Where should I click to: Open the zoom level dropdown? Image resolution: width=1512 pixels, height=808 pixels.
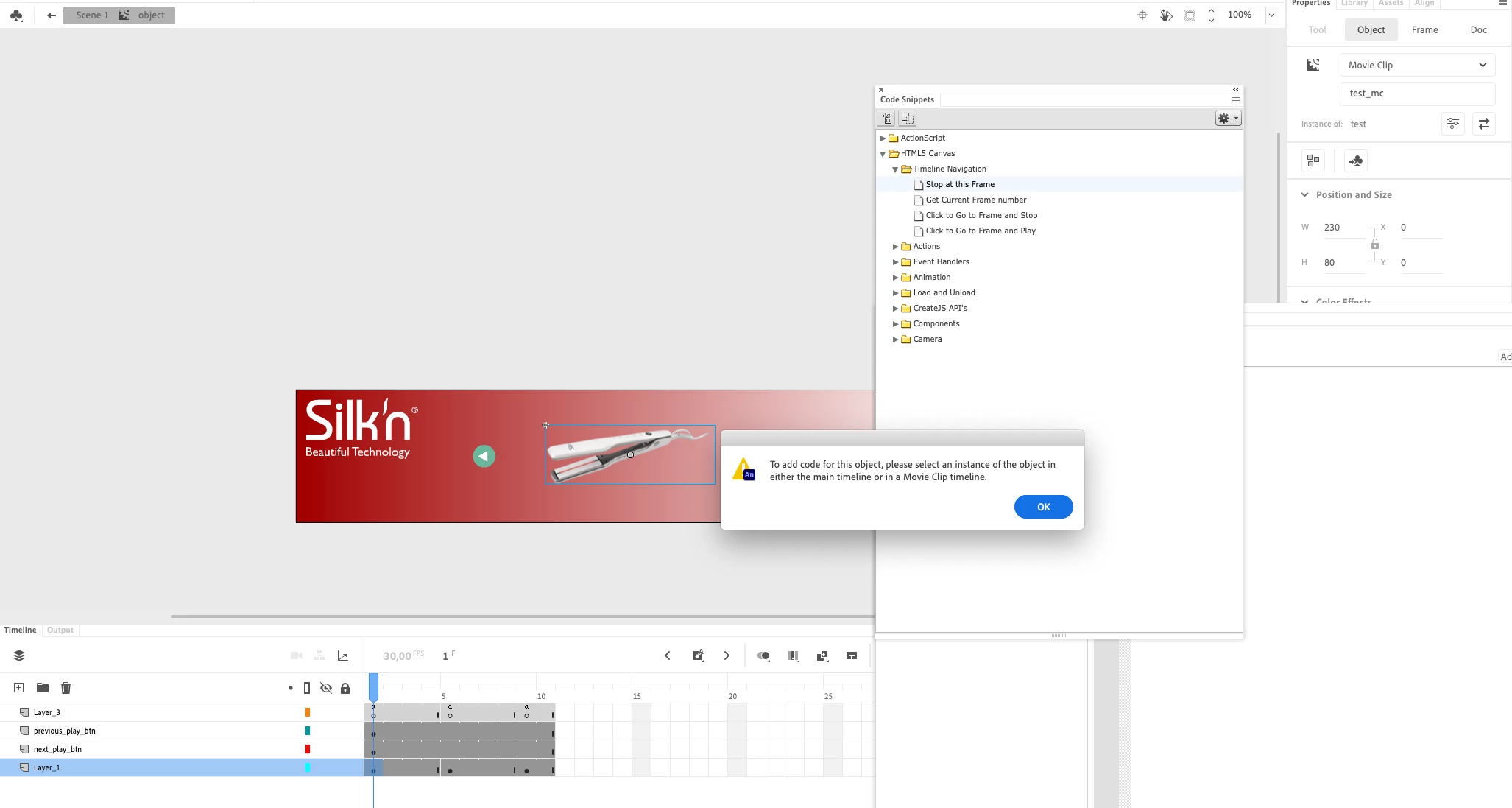1271,15
